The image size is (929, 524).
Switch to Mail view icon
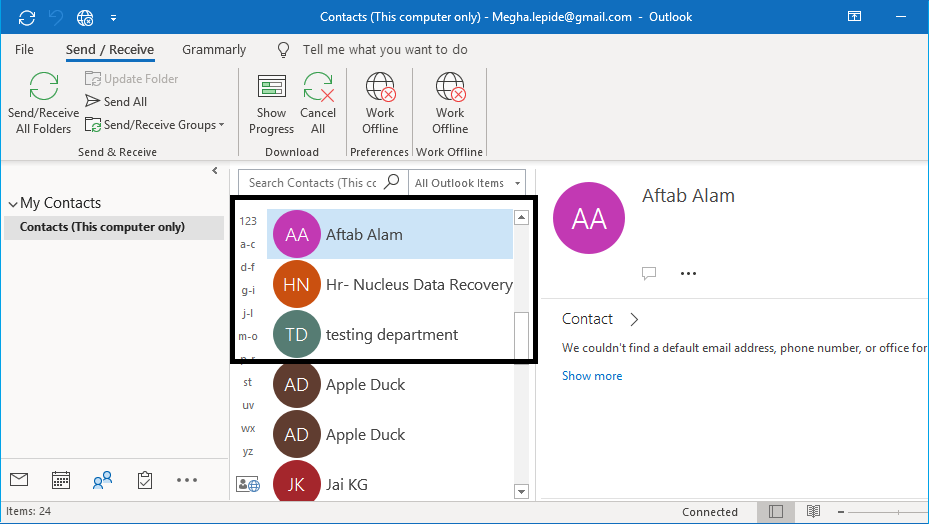(19, 480)
